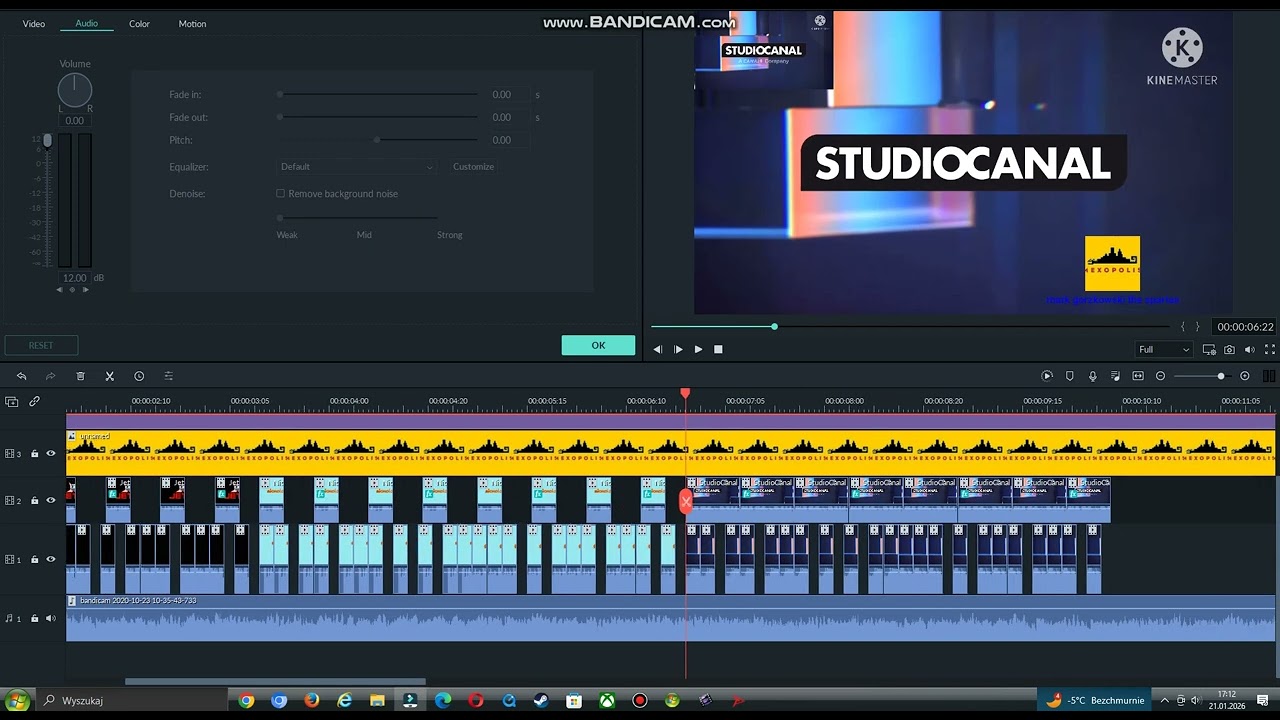Viewport: 1280px width, 720px height.
Task: Click the equalizer Customize button
Action: pos(473,167)
